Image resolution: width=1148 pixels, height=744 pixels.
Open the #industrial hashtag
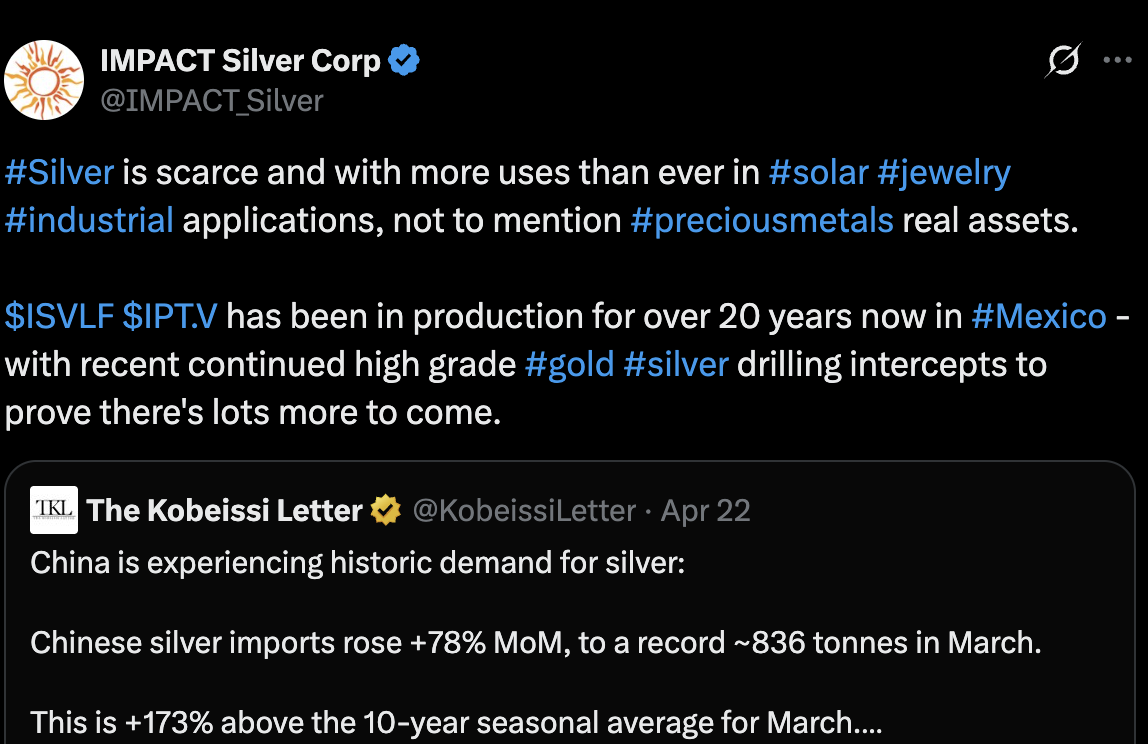pyautogui.click(x=89, y=219)
